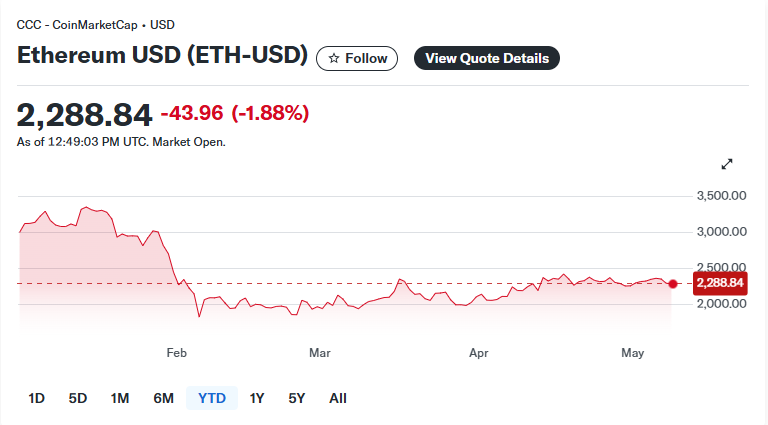Follow Ethereum USD ticker
768x425 pixels.
[357, 58]
